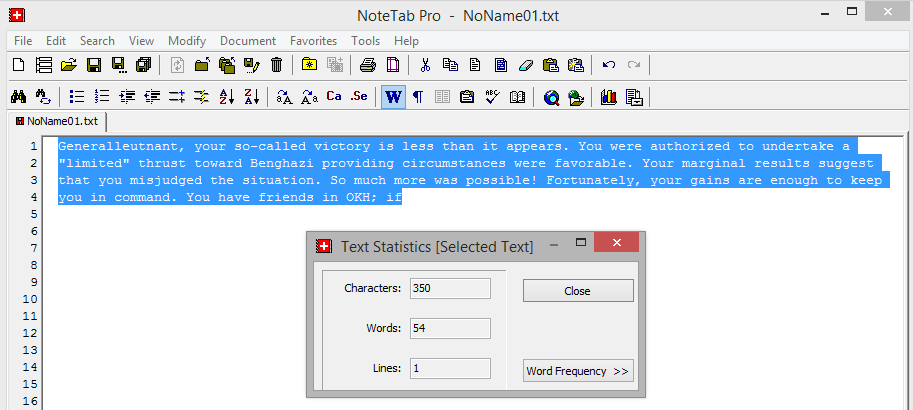Click the Ca capitalize icon
Viewport: 913px width, 410px height.
(x=334, y=97)
